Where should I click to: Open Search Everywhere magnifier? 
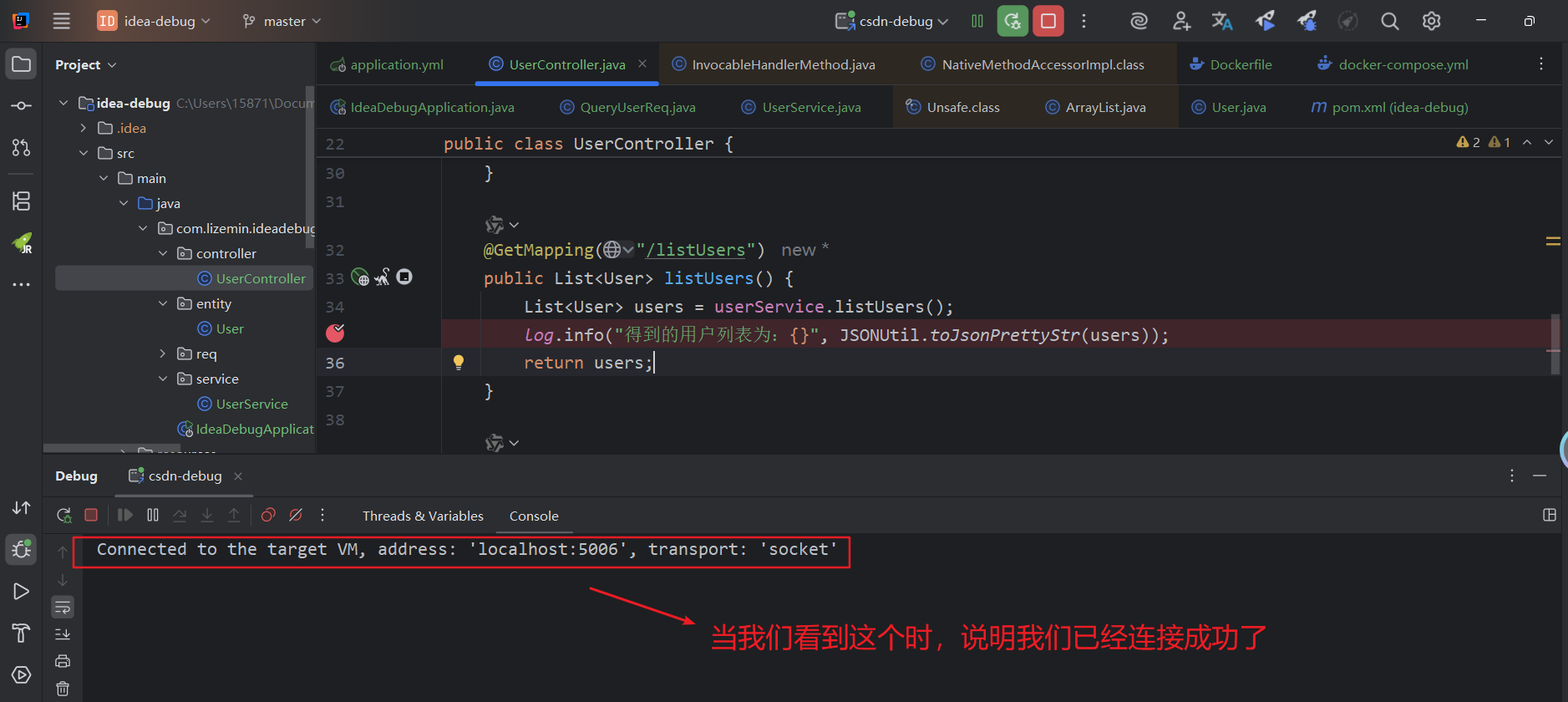click(x=1390, y=21)
